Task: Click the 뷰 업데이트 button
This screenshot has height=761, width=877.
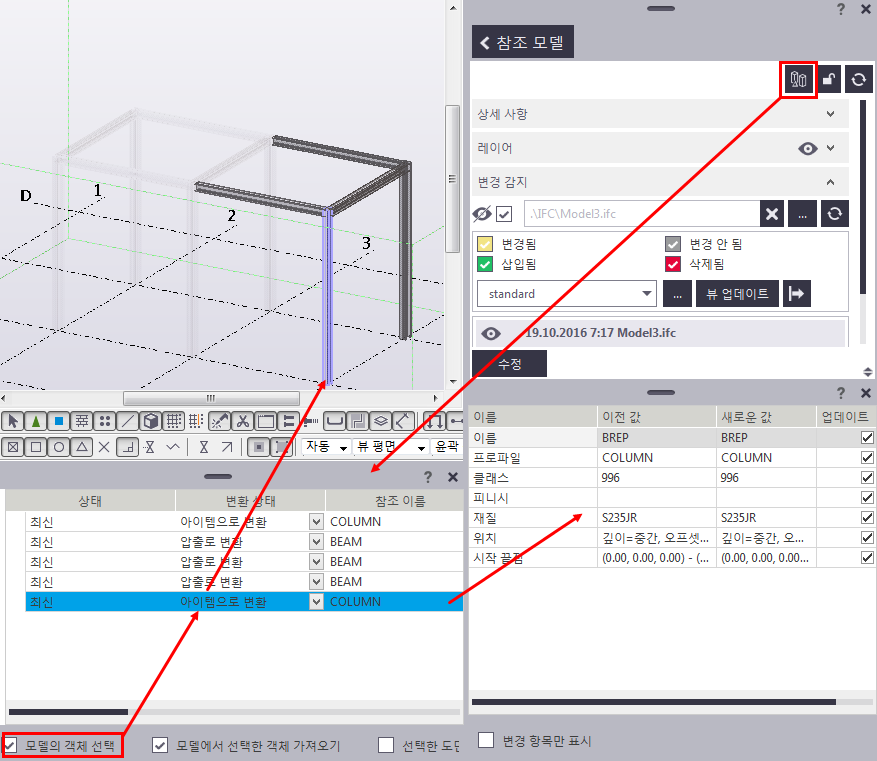Action: click(737, 294)
